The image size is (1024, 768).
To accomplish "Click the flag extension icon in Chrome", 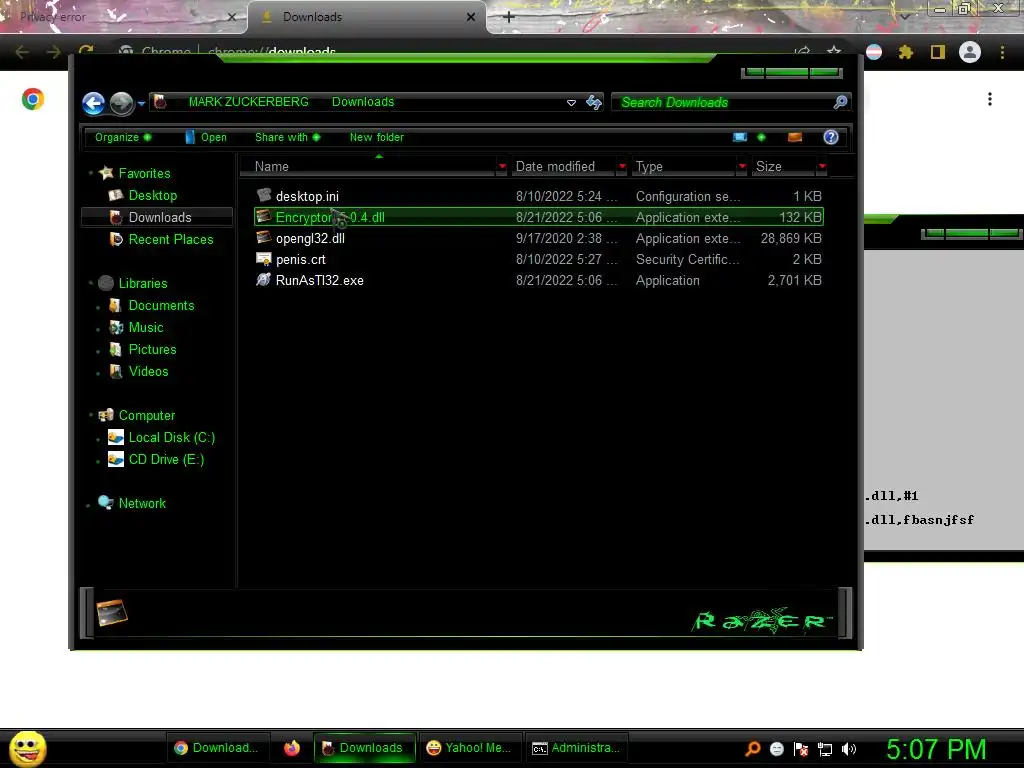I will pos(874,52).
